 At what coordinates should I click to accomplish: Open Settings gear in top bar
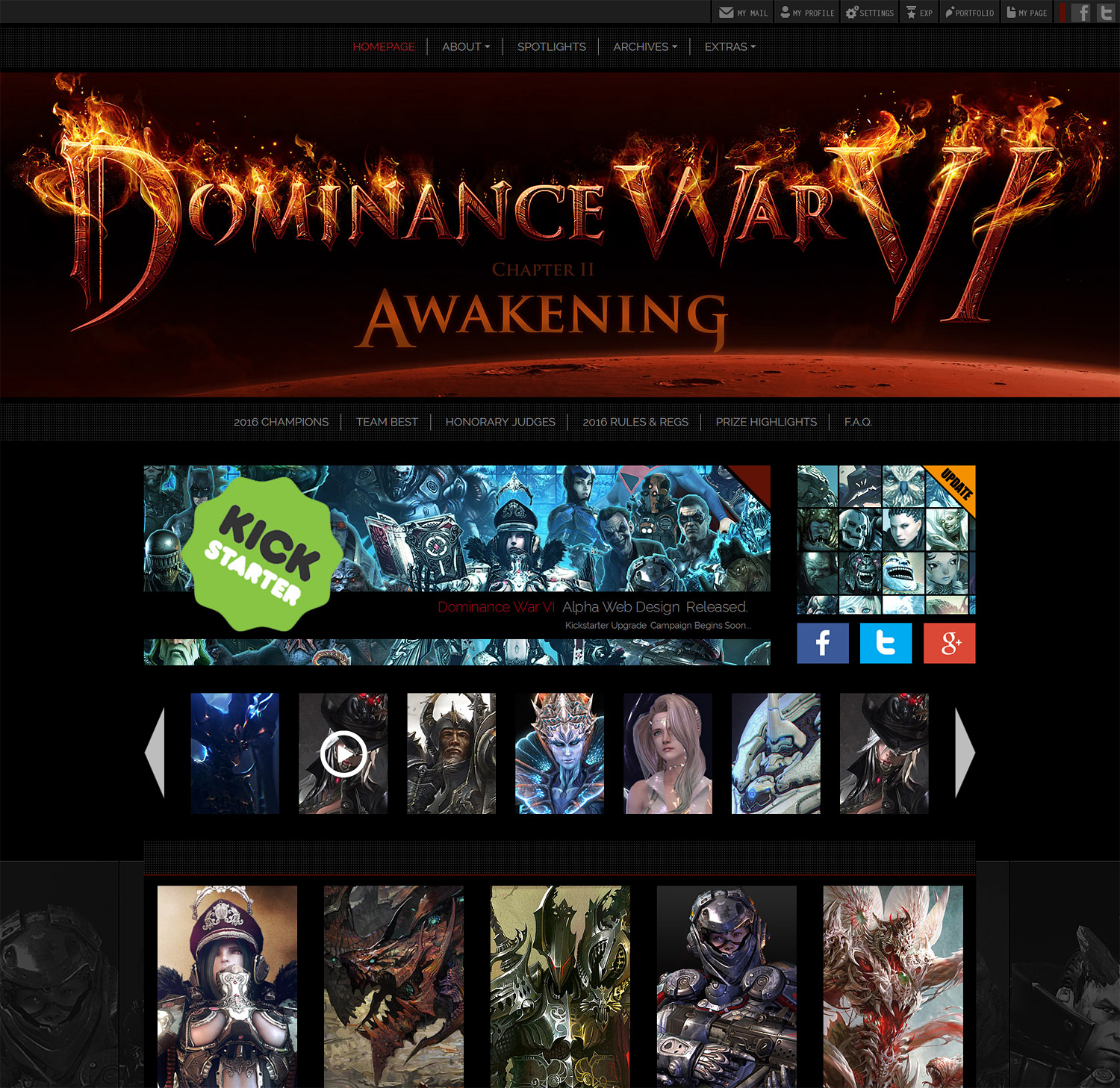click(x=870, y=13)
